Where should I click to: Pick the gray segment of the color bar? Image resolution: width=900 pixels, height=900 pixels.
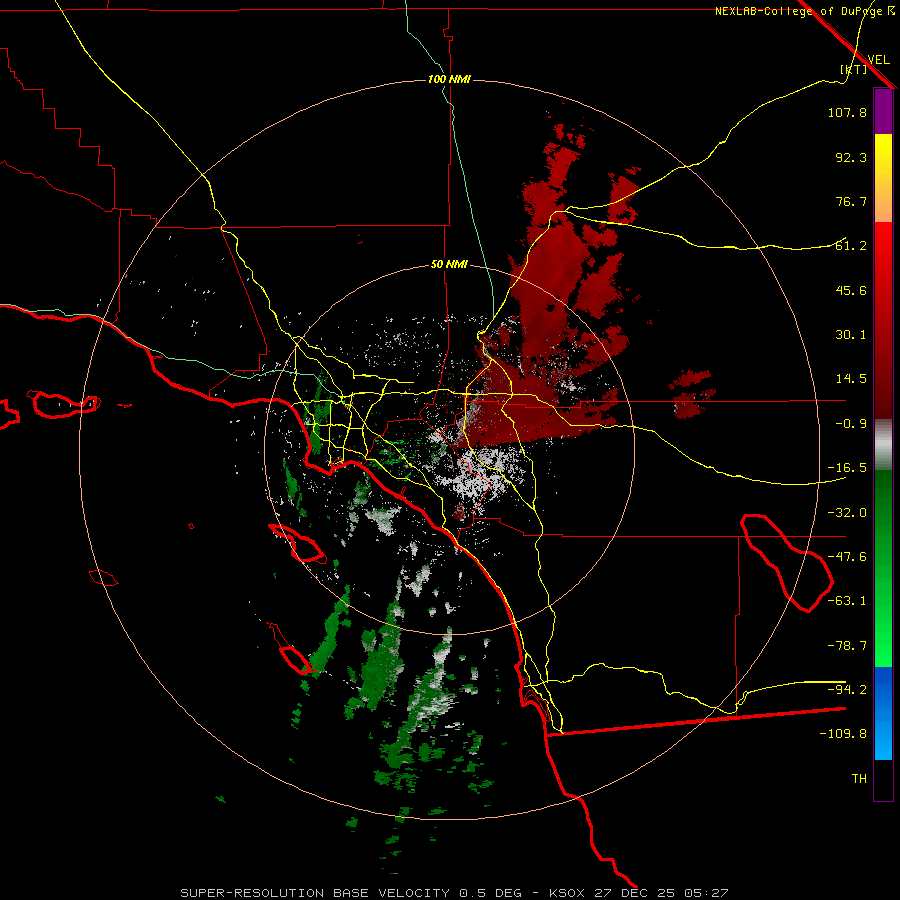coord(883,445)
